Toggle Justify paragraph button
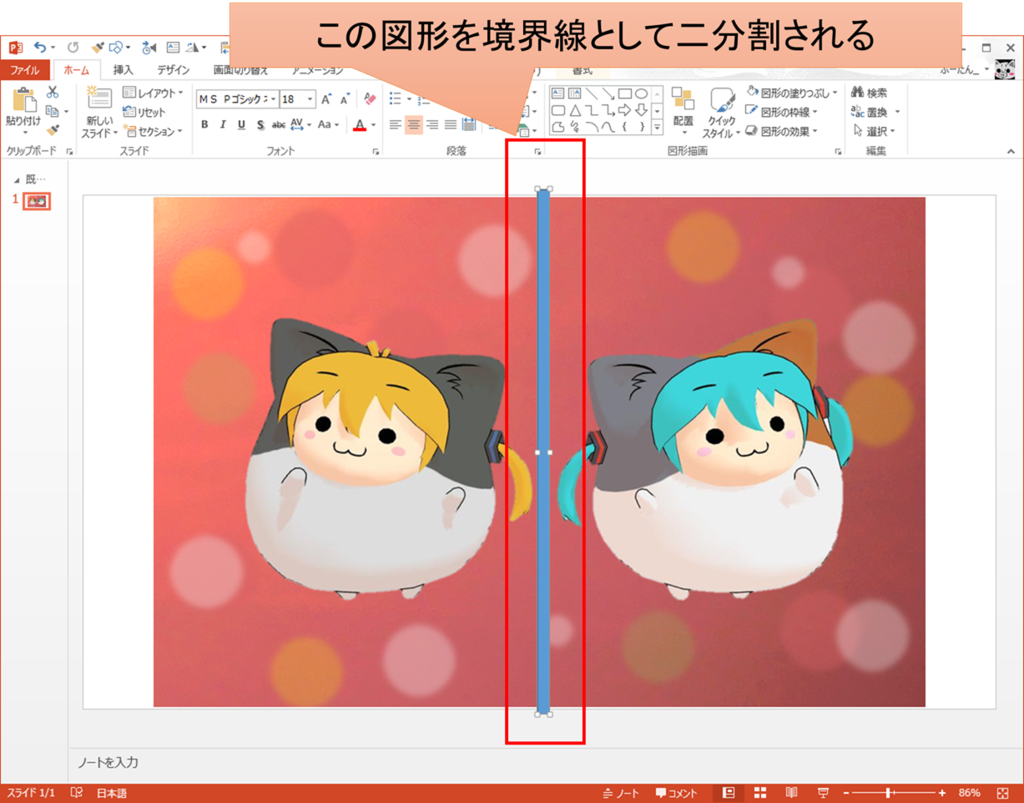Viewport: 1024px width, 803px height. [450, 124]
